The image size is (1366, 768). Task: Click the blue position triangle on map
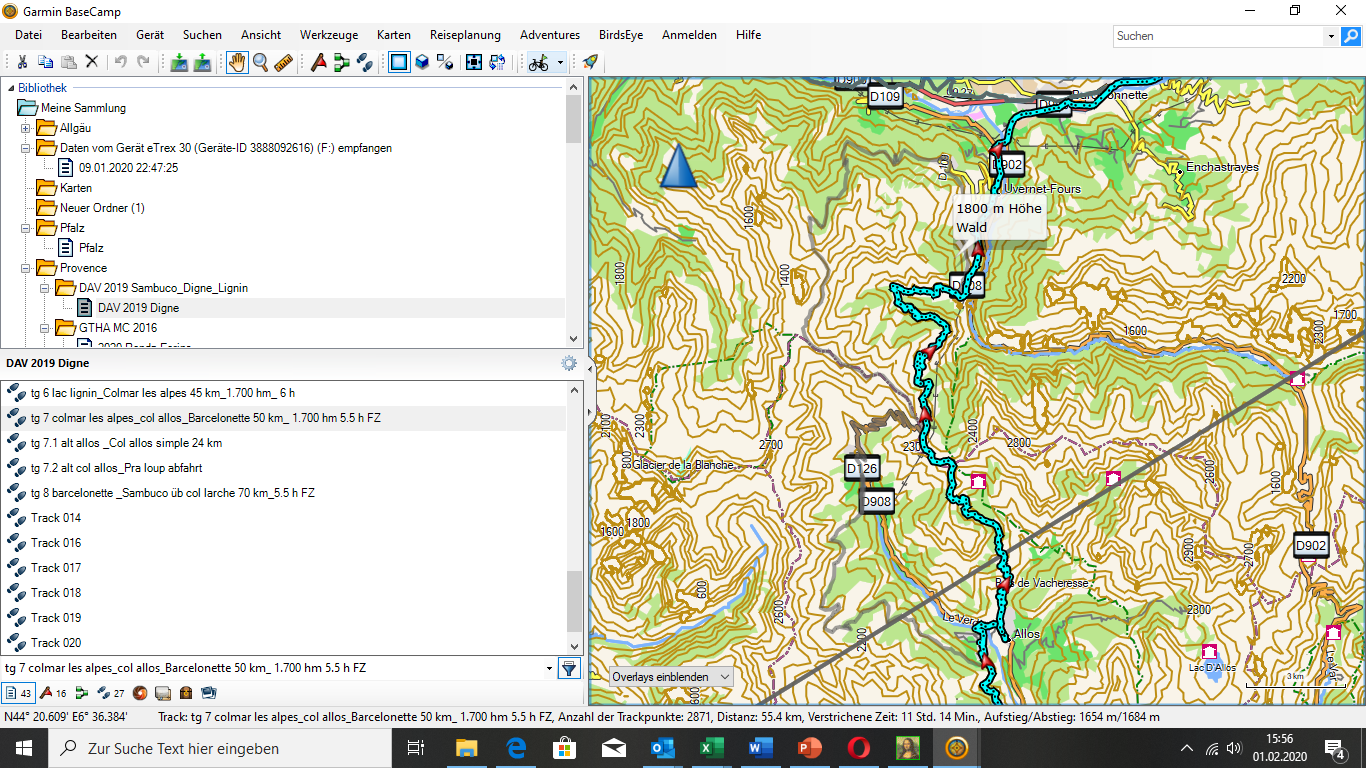click(678, 166)
